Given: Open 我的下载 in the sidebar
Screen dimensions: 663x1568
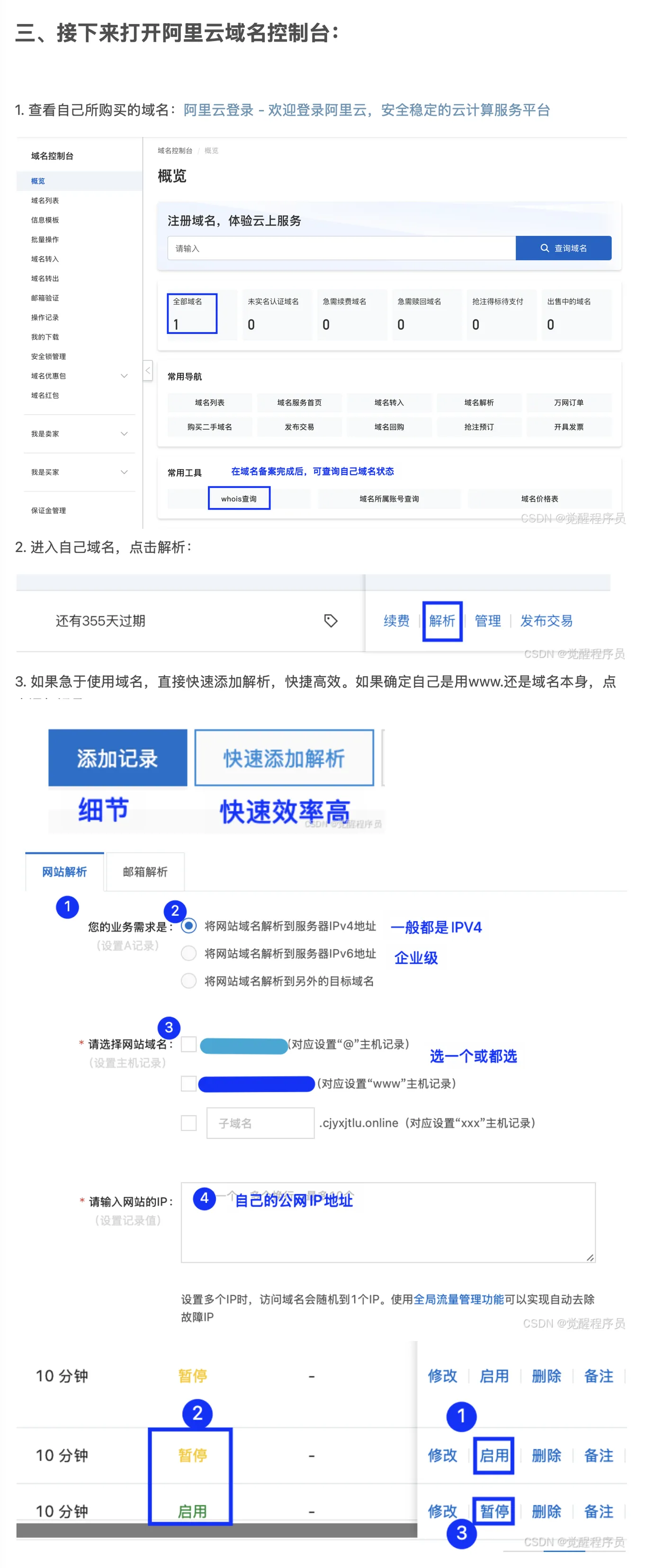Looking at the screenshot, I should click(45, 336).
